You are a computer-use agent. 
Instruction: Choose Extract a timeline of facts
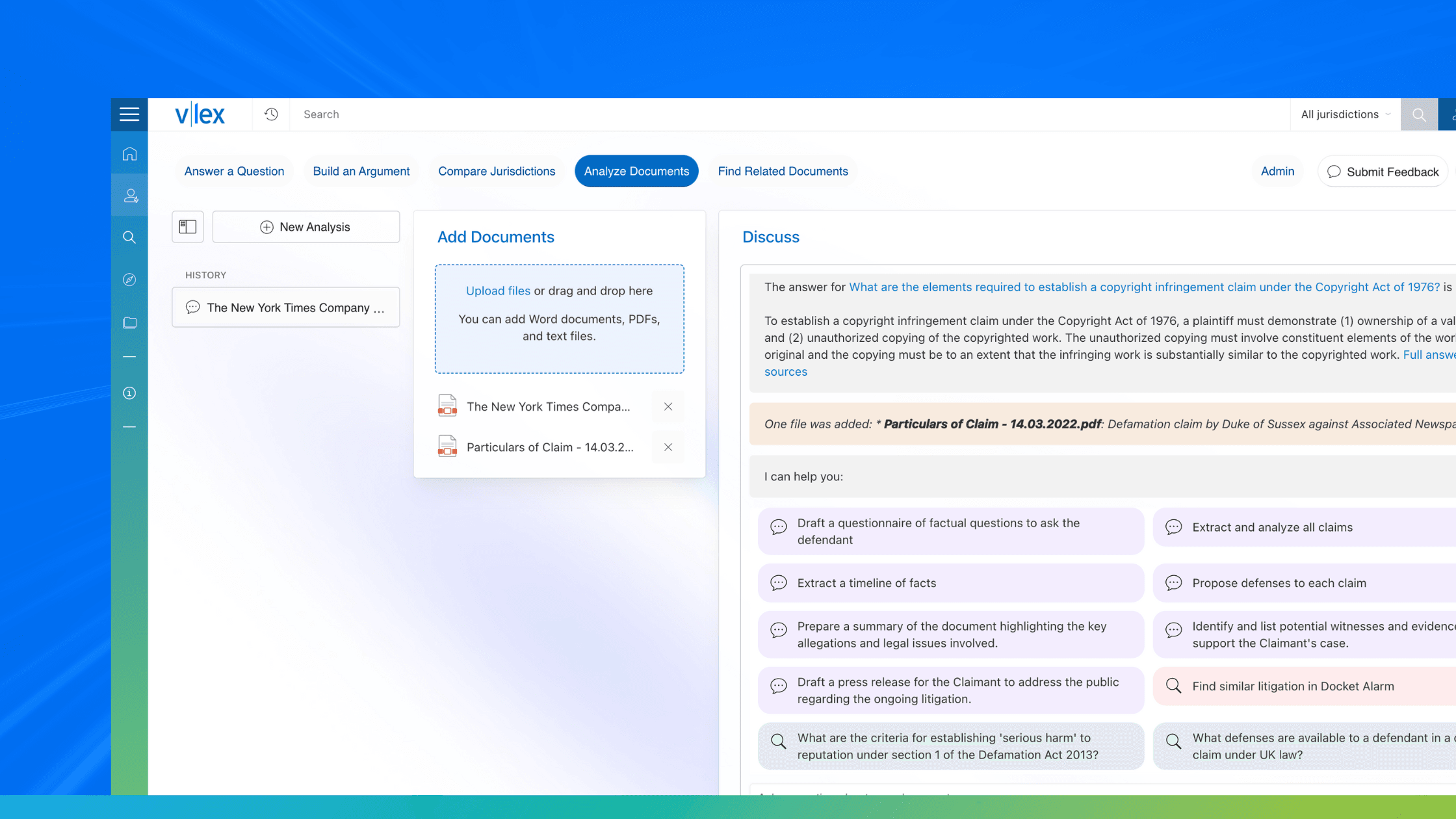click(x=951, y=583)
